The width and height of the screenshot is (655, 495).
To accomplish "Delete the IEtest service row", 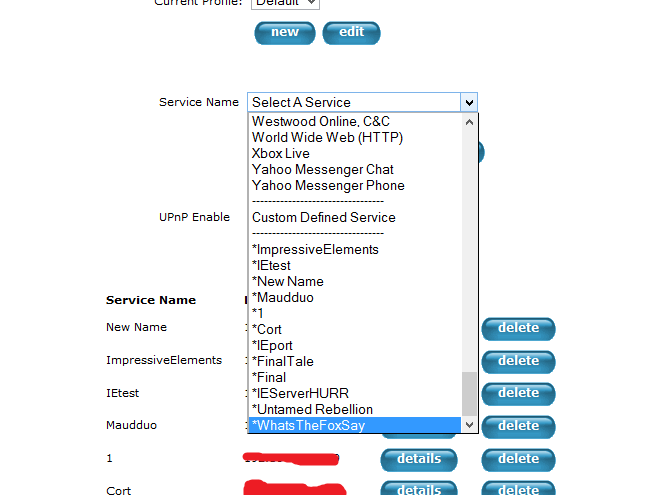I will [x=518, y=394].
